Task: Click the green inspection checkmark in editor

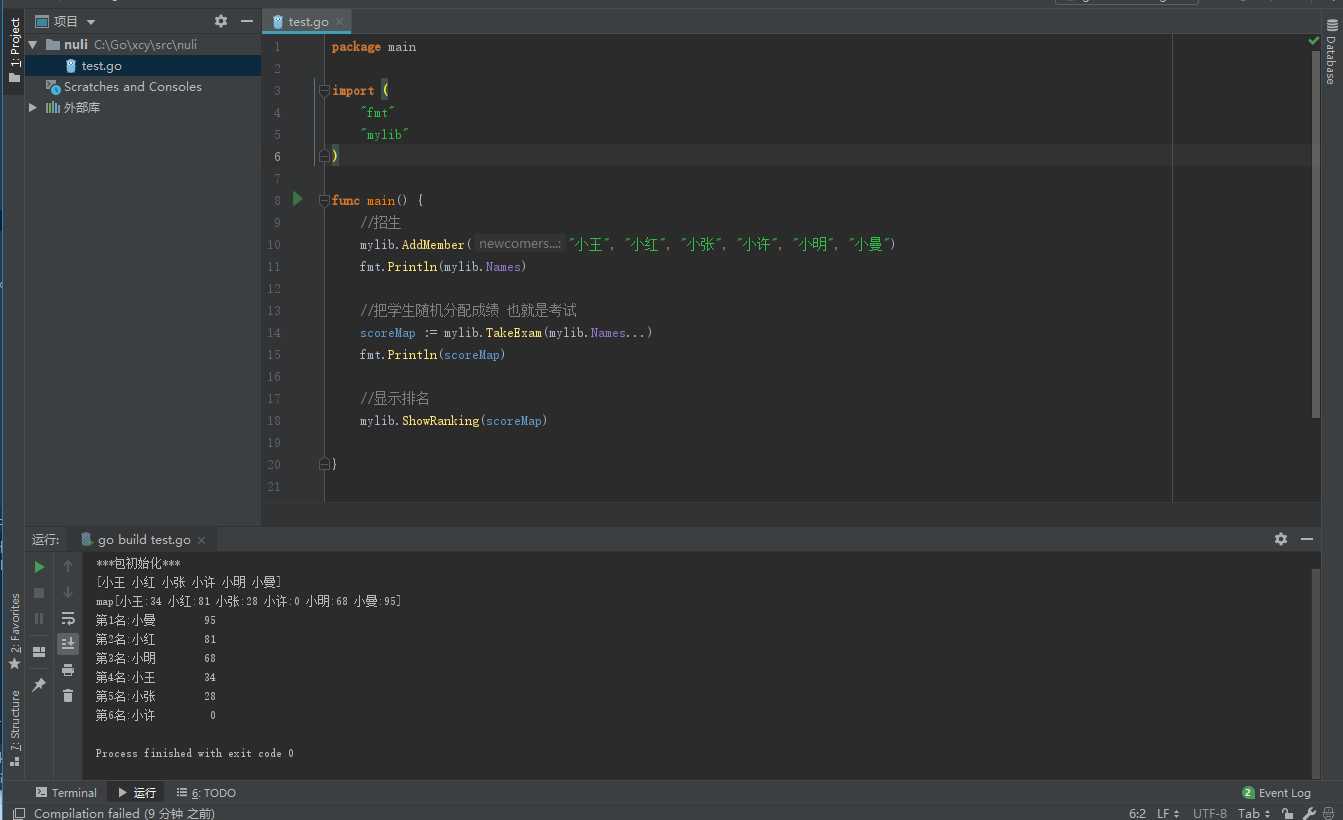Action: [1313, 41]
